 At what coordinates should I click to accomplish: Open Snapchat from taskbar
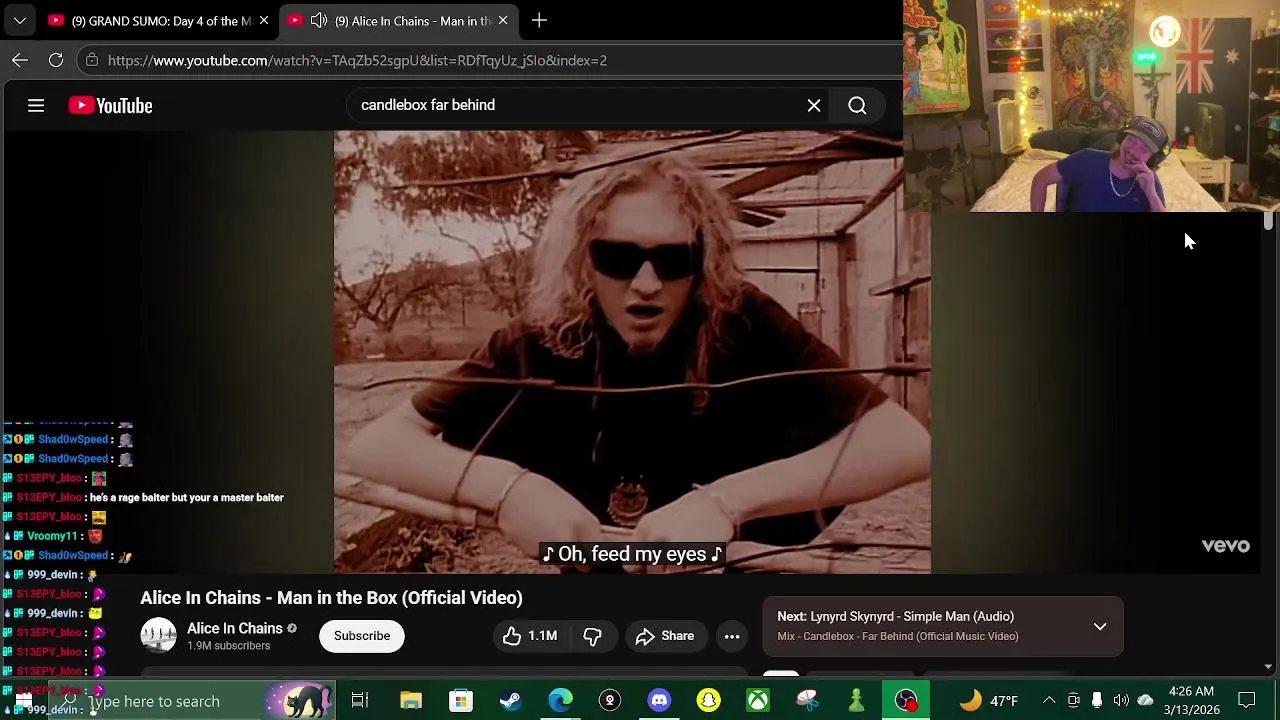coord(708,701)
